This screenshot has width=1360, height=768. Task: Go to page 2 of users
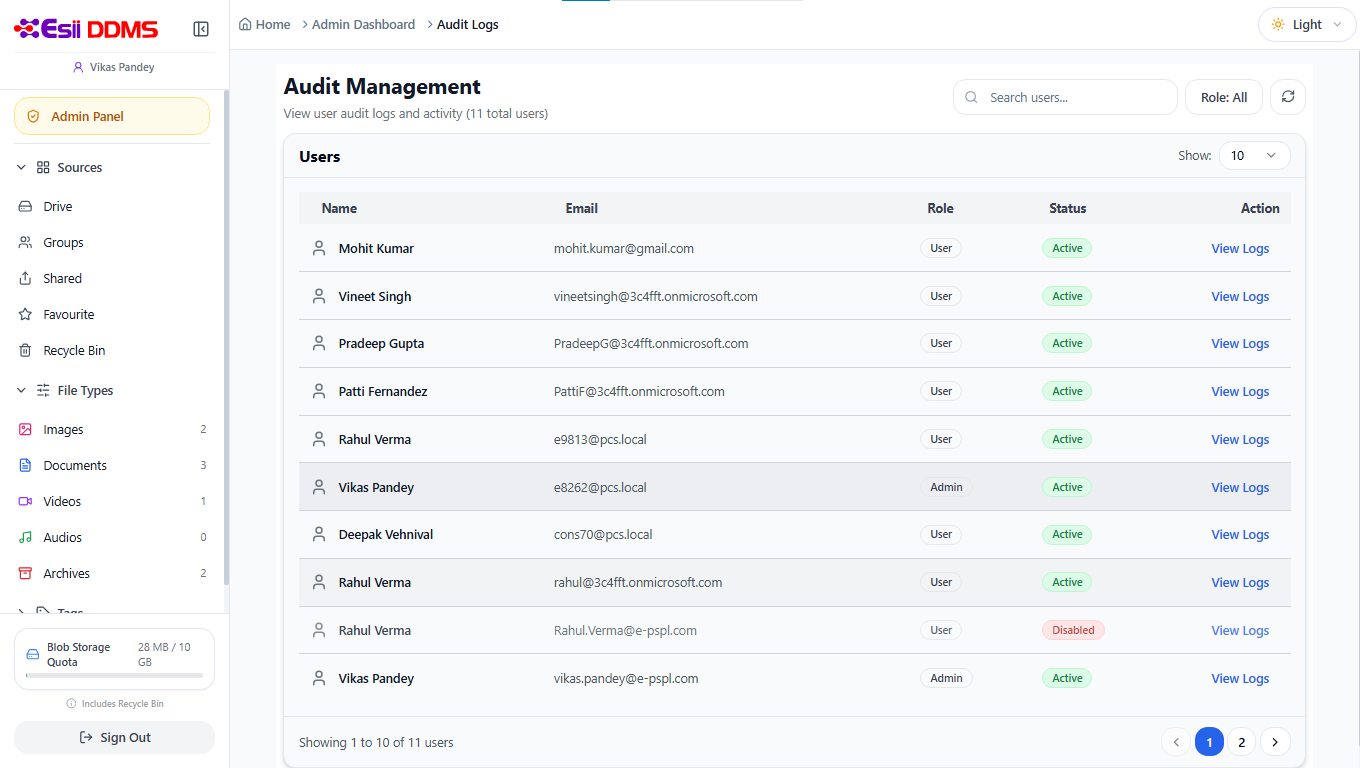(1242, 742)
